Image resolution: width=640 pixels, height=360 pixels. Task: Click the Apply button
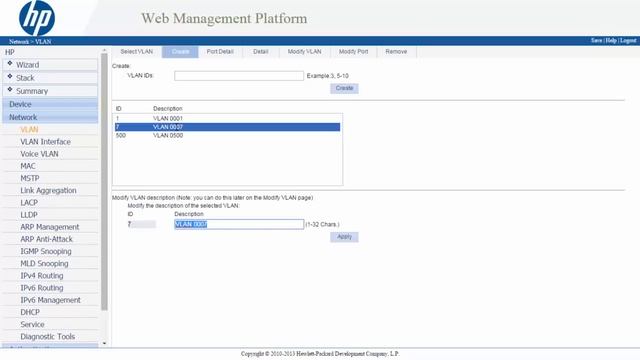[x=344, y=237]
